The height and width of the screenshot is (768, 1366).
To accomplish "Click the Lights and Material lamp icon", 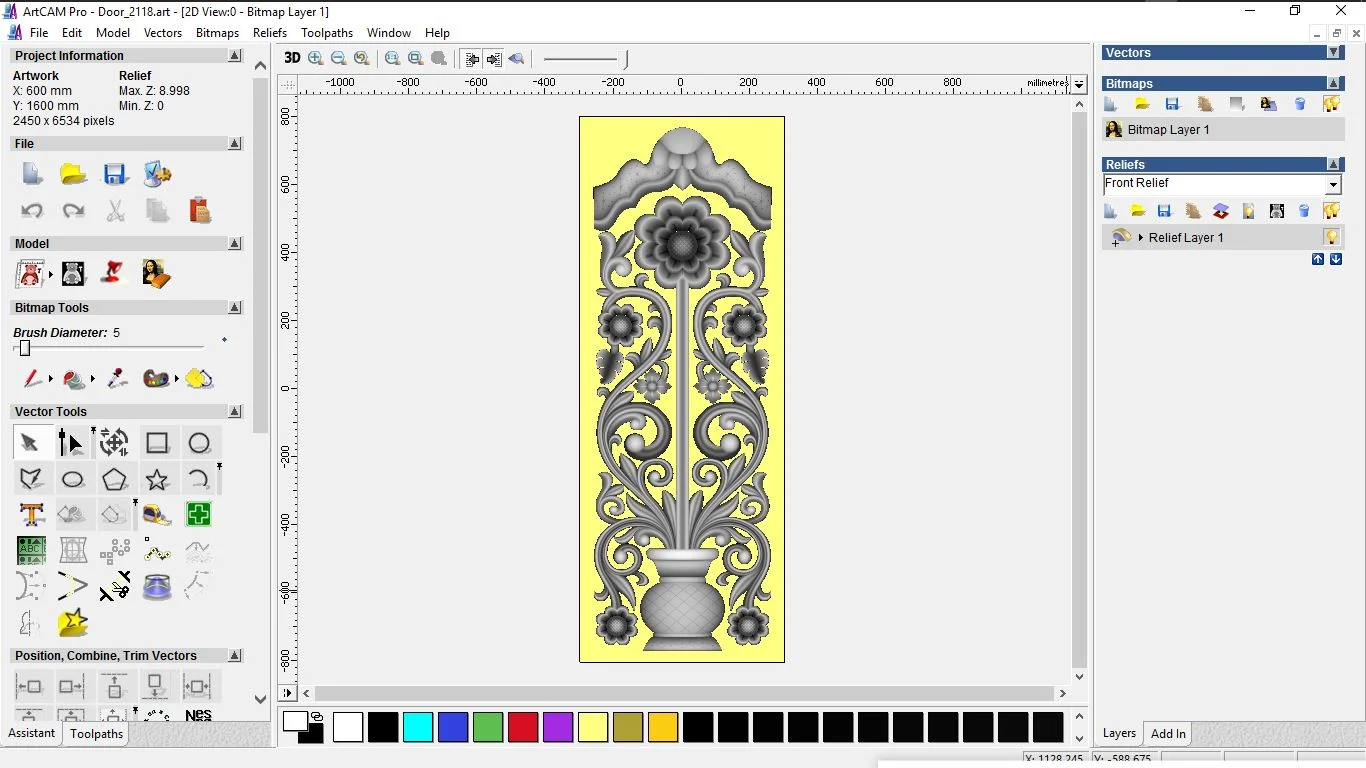I will point(115,273).
